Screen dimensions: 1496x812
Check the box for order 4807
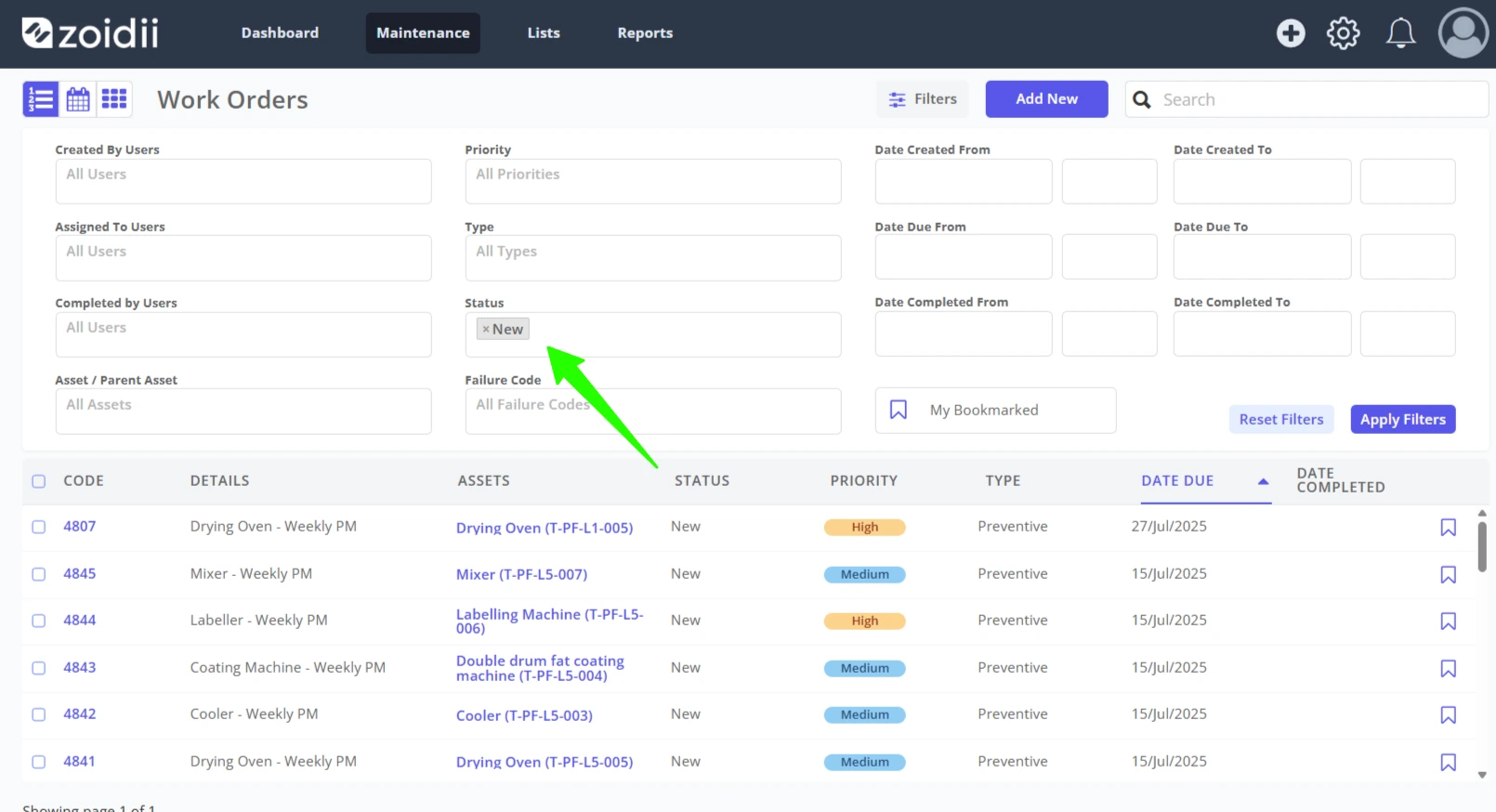tap(39, 527)
